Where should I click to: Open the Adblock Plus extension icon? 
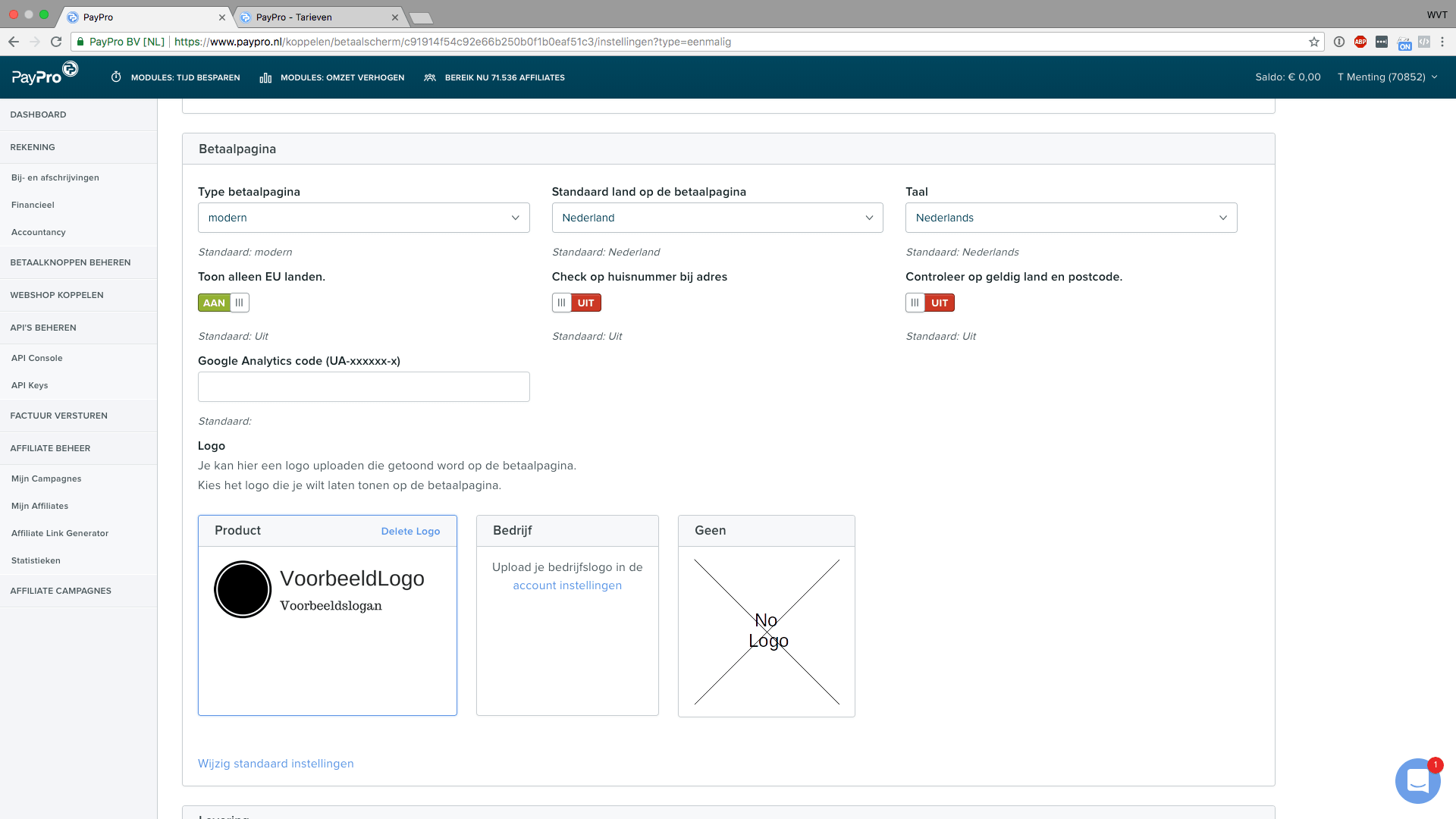pos(1360,42)
